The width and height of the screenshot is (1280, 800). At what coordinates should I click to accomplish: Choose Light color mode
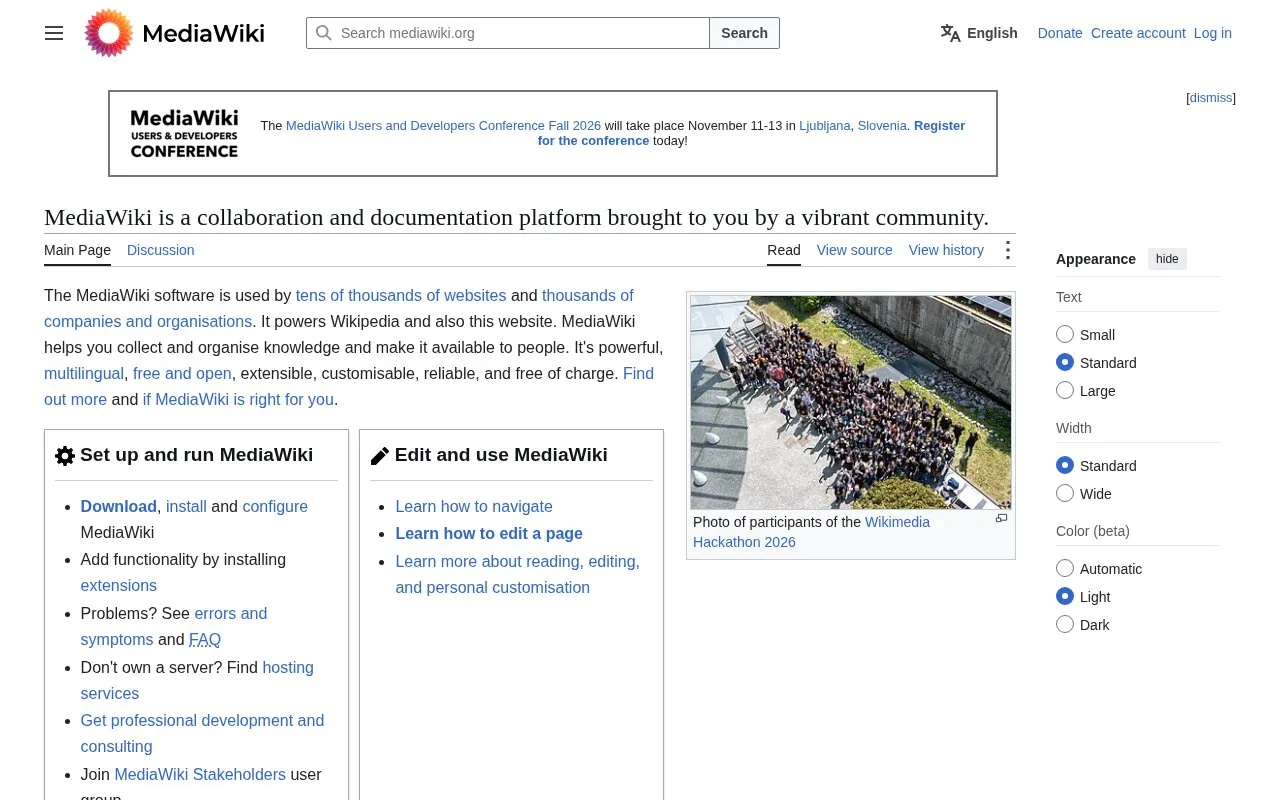(x=1065, y=596)
